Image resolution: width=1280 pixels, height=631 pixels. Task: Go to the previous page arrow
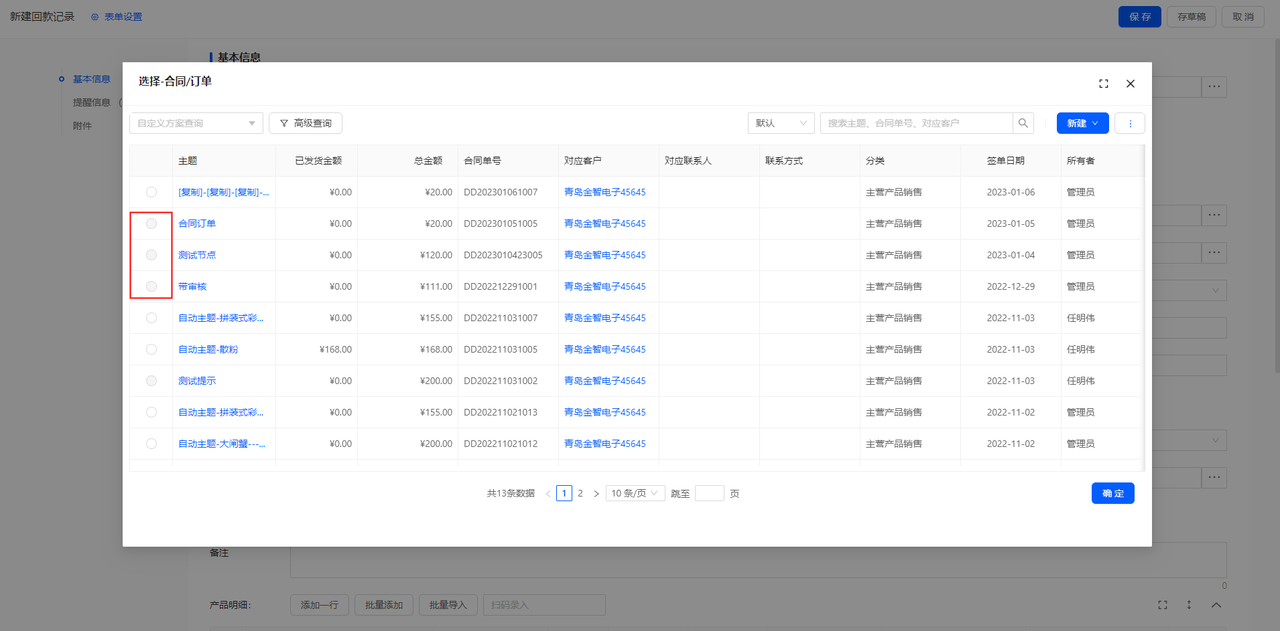548,493
